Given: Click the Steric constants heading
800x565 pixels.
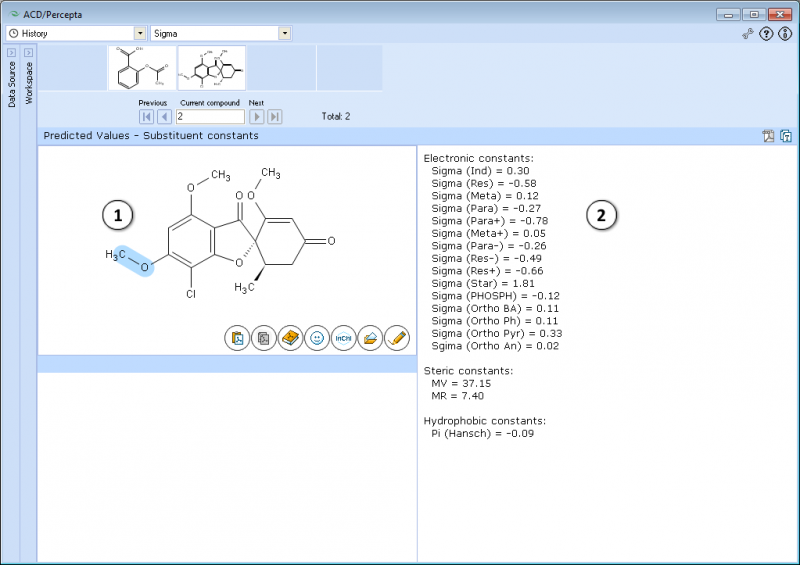Looking at the screenshot, I should 468,371.
